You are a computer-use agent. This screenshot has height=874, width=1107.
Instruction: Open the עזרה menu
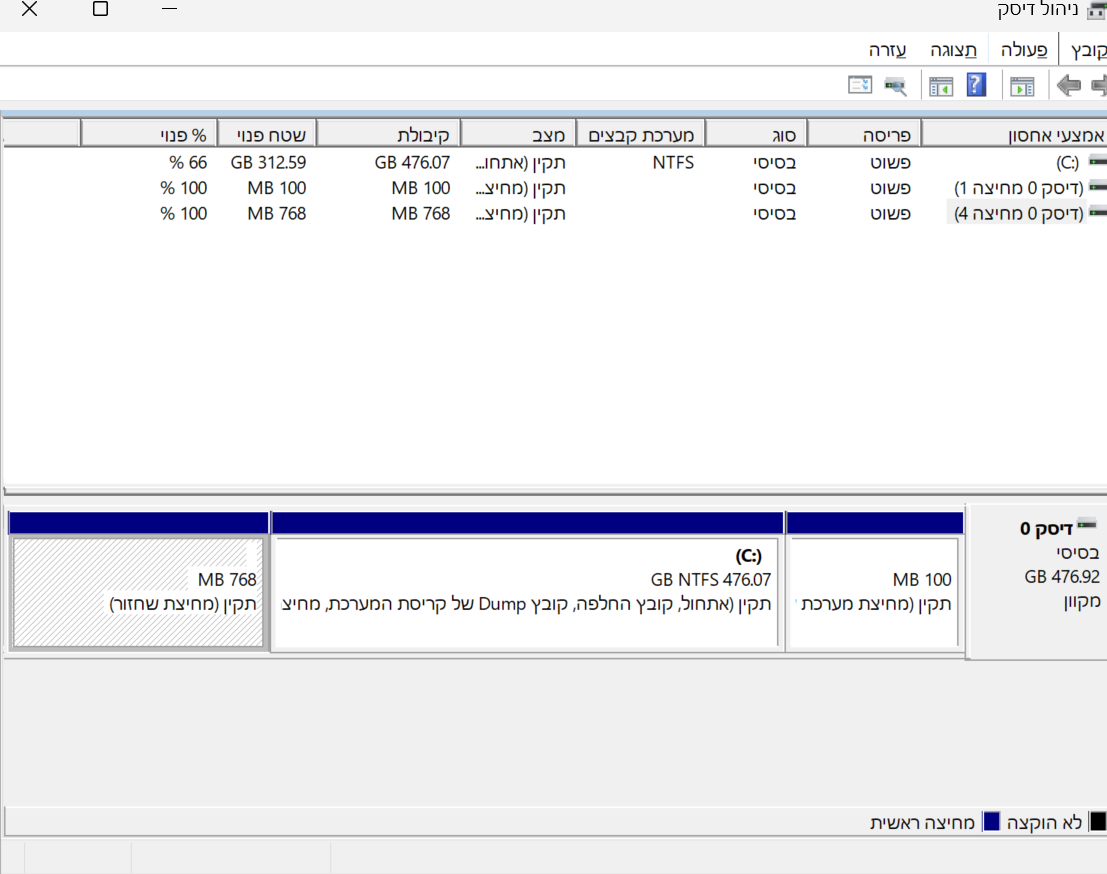tap(887, 50)
